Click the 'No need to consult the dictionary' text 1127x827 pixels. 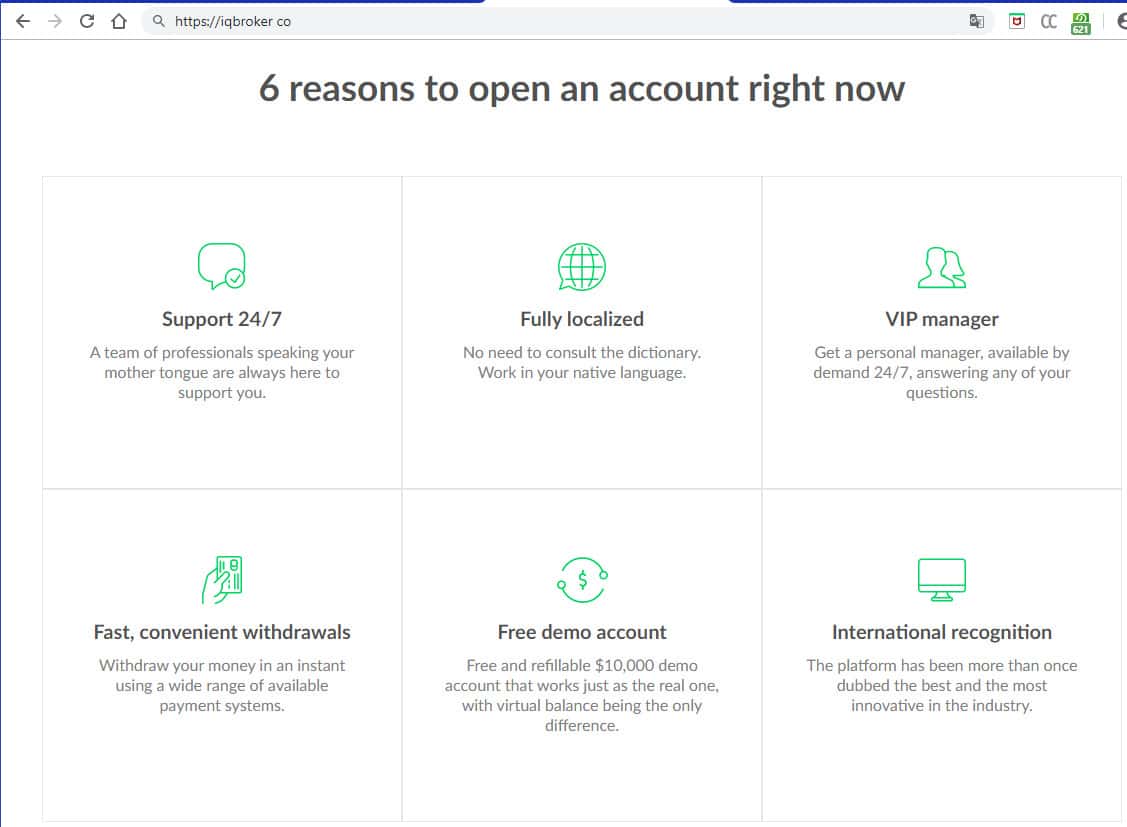[581, 362]
